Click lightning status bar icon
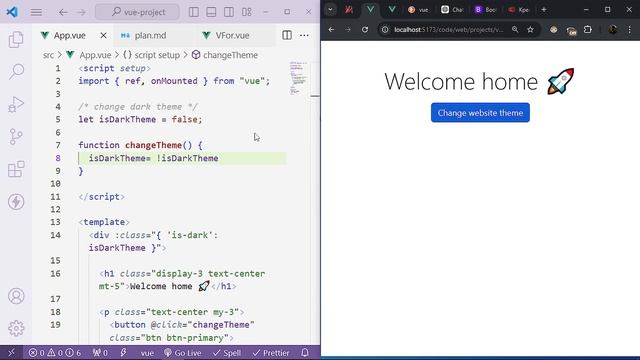The image size is (640, 360). pos(123,353)
